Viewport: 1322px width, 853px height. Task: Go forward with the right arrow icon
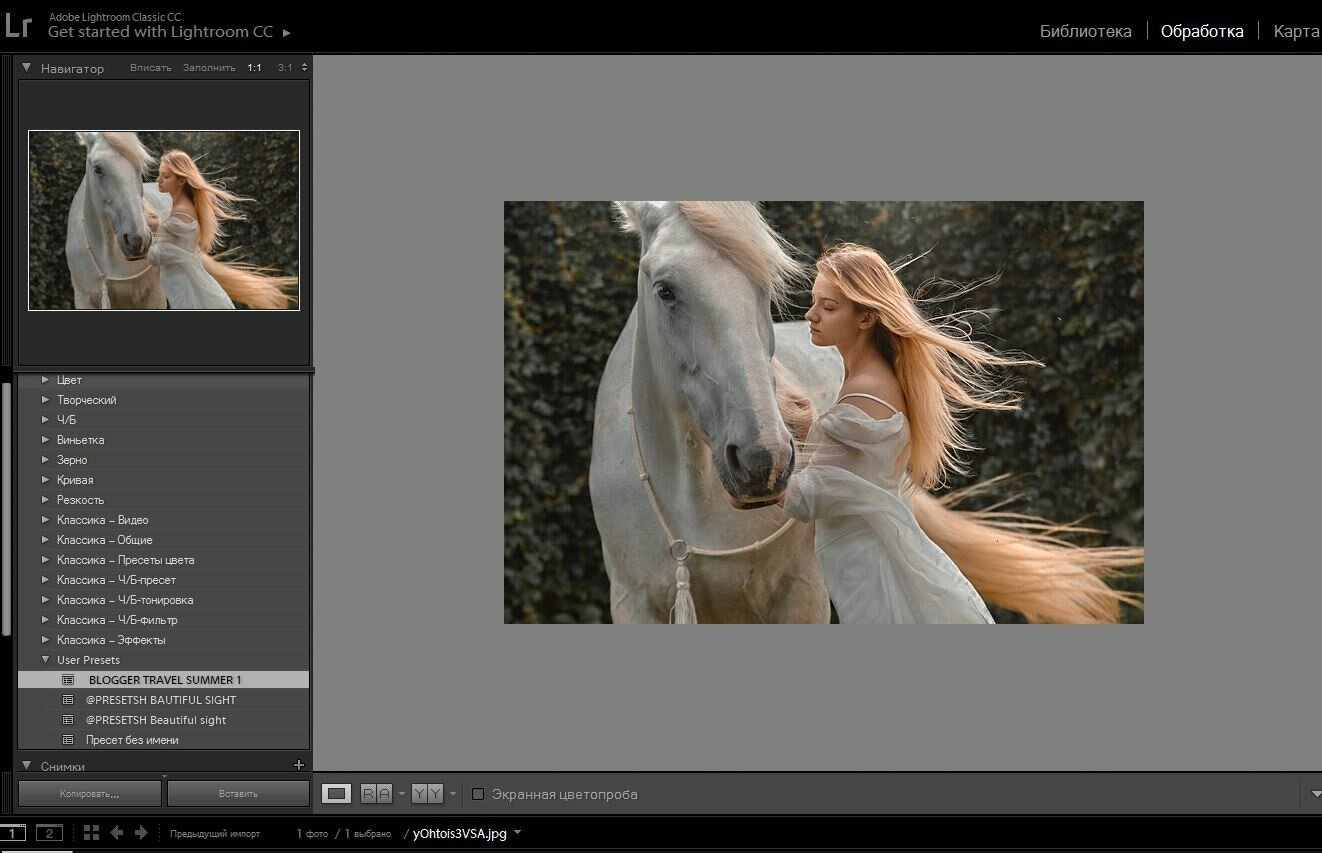pos(141,833)
